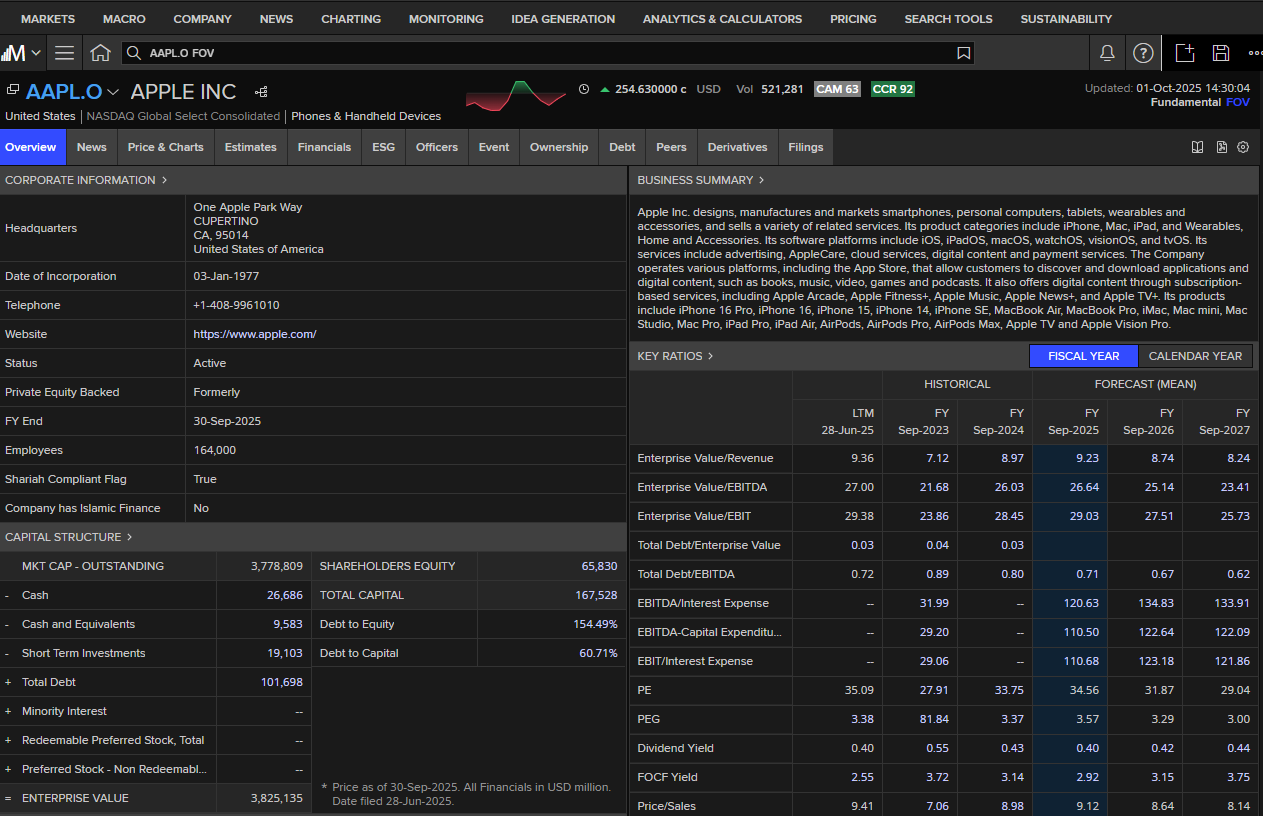Image resolution: width=1263 pixels, height=816 pixels.
Task: Select the Fiscal Year toggle
Action: pyautogui.click(x=1083, y=356)
